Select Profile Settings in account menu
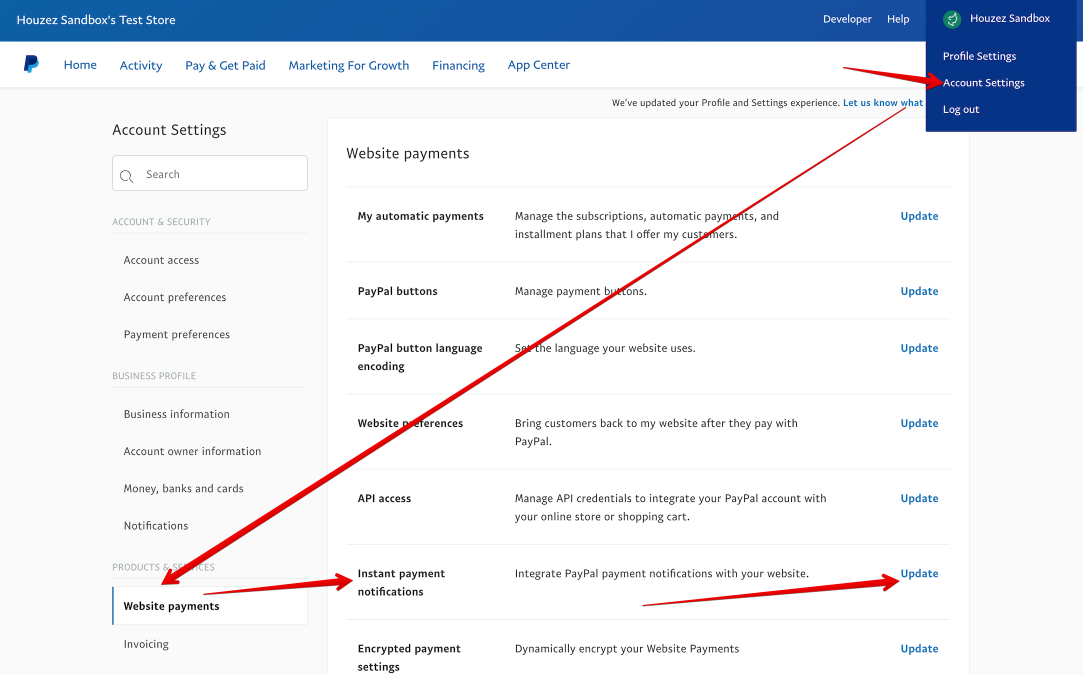 (979, 56)
